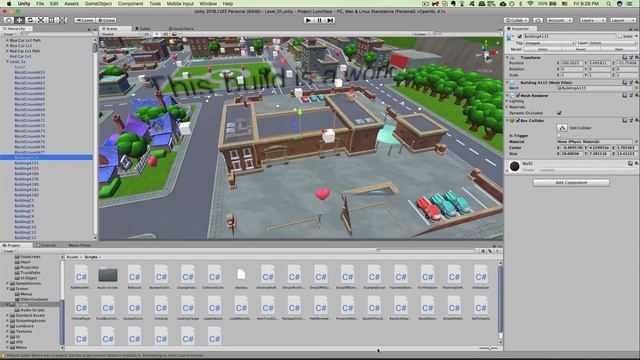Open the GameObject menu
The image size is (640, 360).
tap(98, 4)
